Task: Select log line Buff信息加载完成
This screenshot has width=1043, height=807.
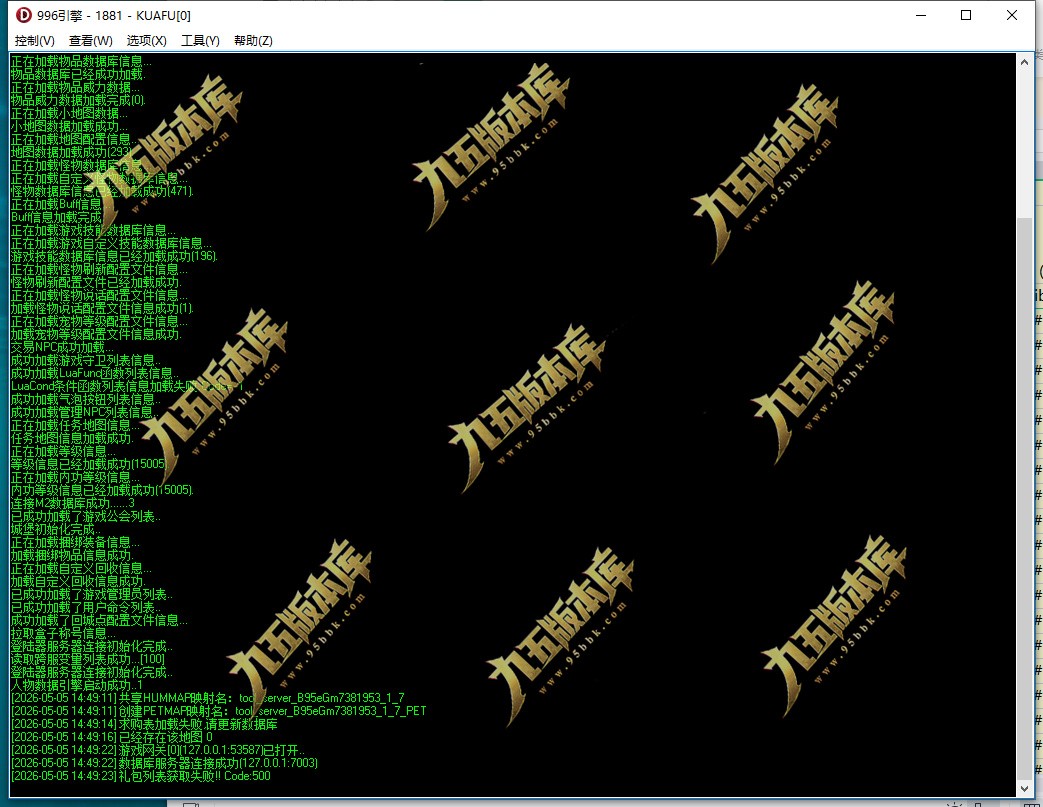Action: [57, 218]
